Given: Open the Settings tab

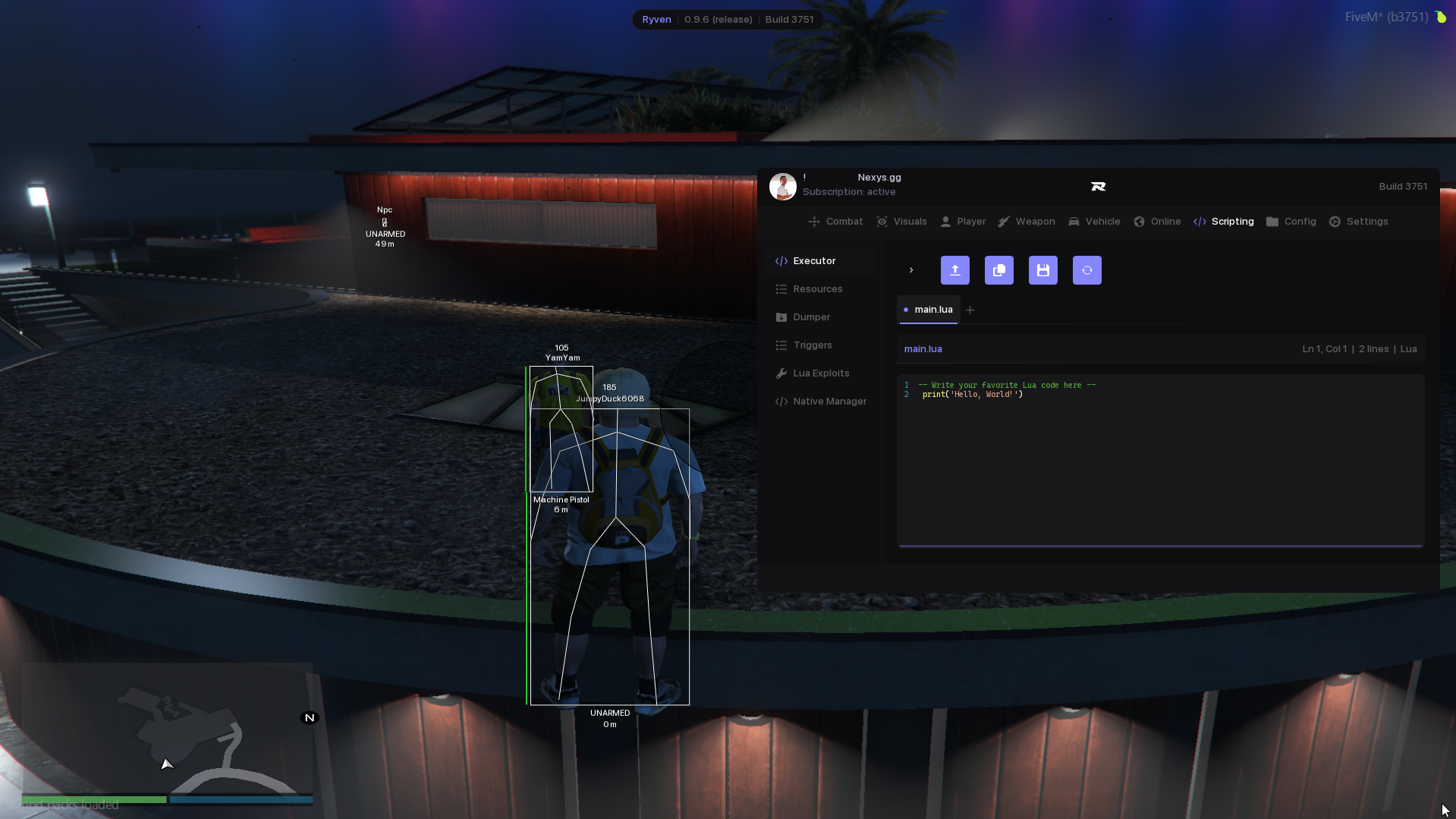Looking at the screenshot, I should pyautogui.click(x=1358, y=222).
